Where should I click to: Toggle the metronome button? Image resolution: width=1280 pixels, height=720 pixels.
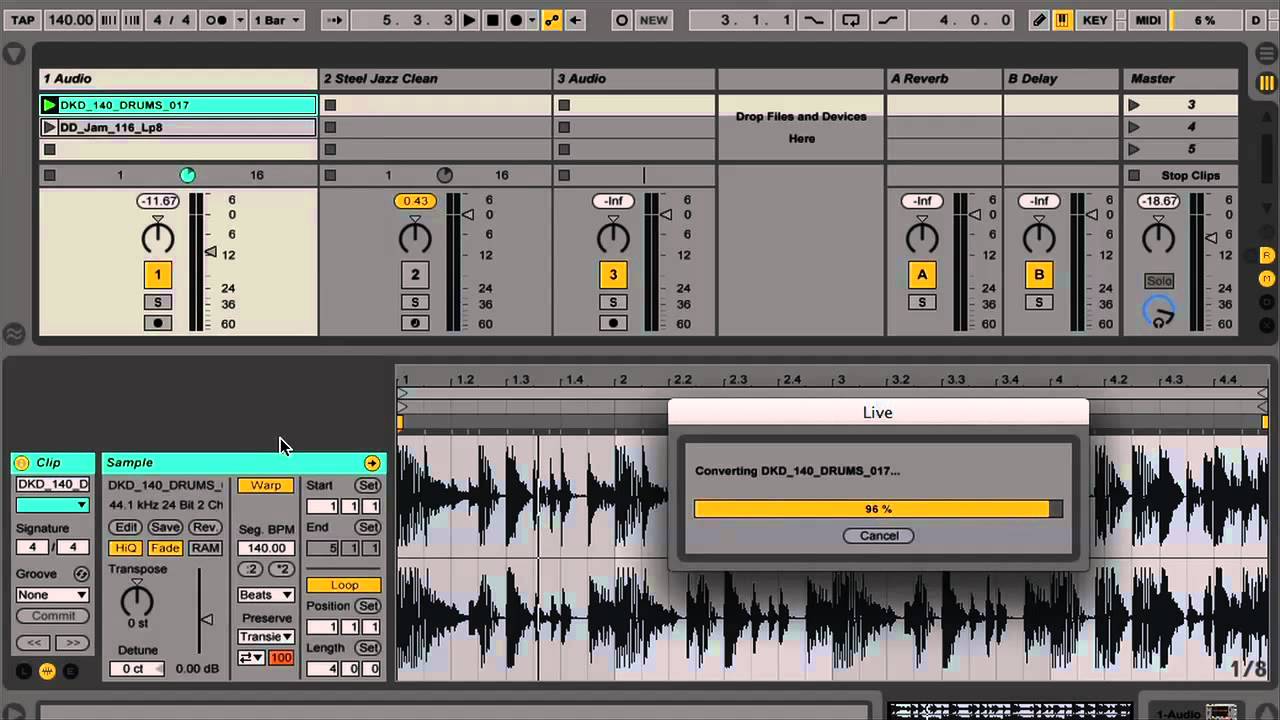coord(215,20)
